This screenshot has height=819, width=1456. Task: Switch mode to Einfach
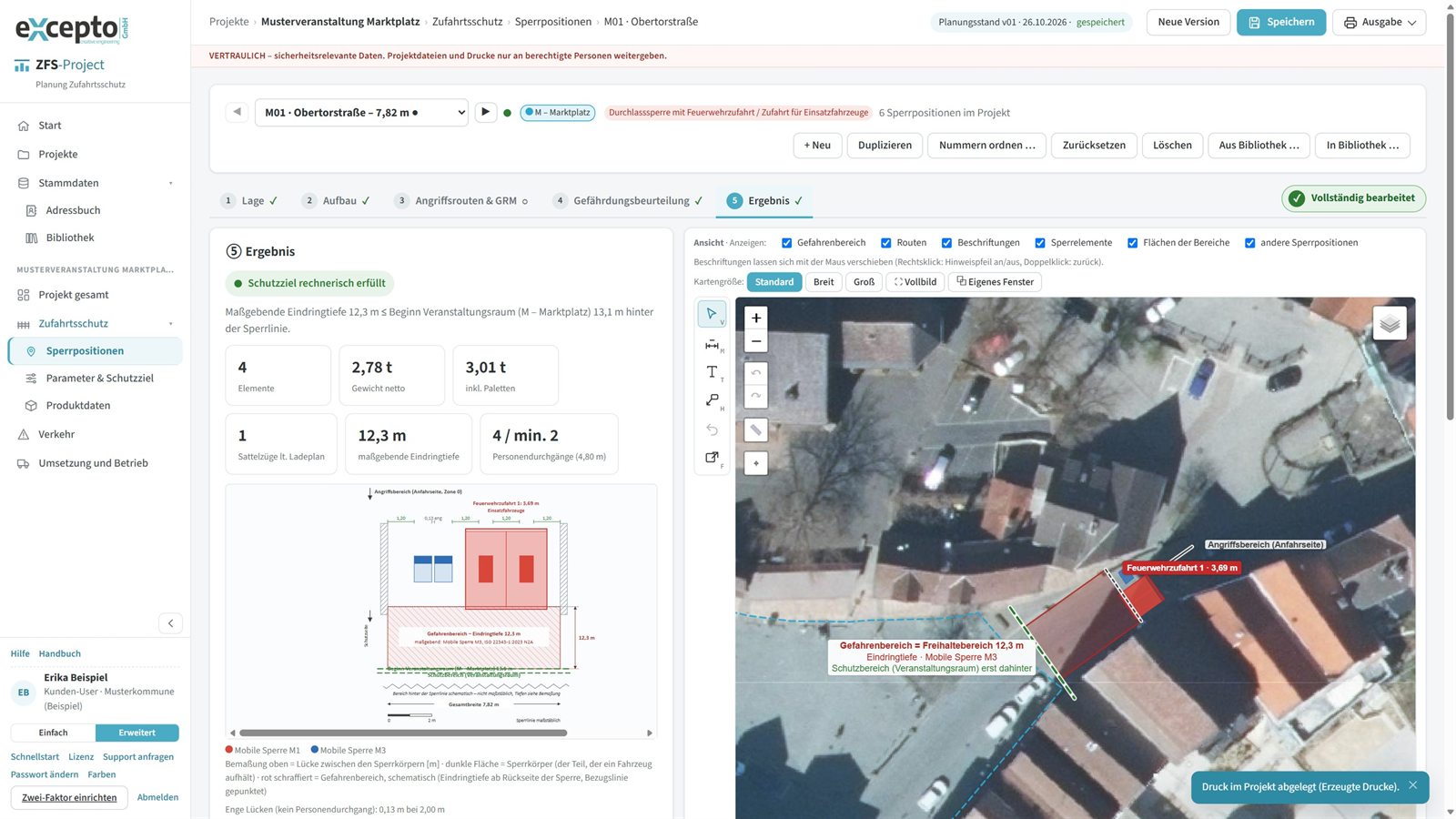tap(53, 733)
